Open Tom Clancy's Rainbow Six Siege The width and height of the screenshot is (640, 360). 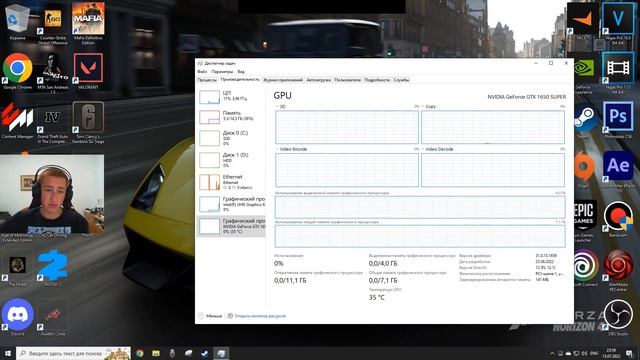point(88,122)
